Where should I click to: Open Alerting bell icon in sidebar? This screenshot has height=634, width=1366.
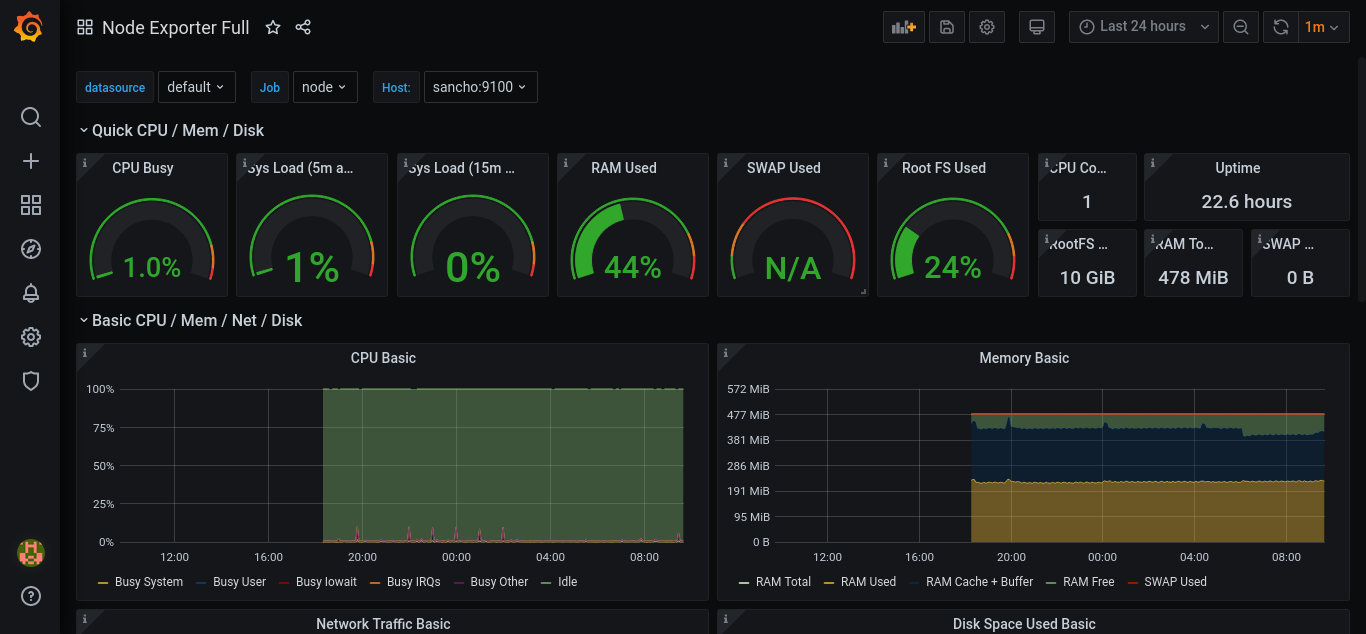31,293
